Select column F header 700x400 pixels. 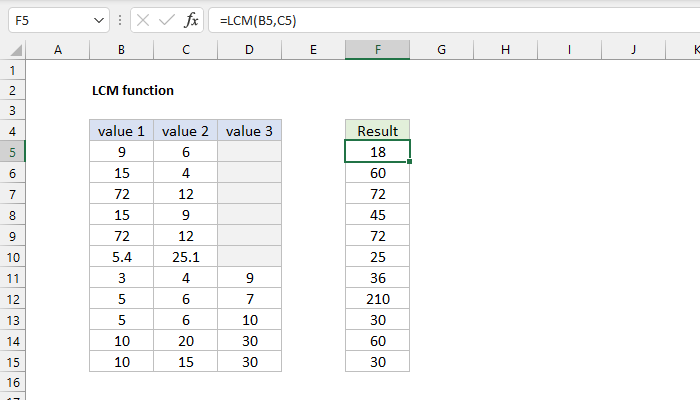point(377,50)
